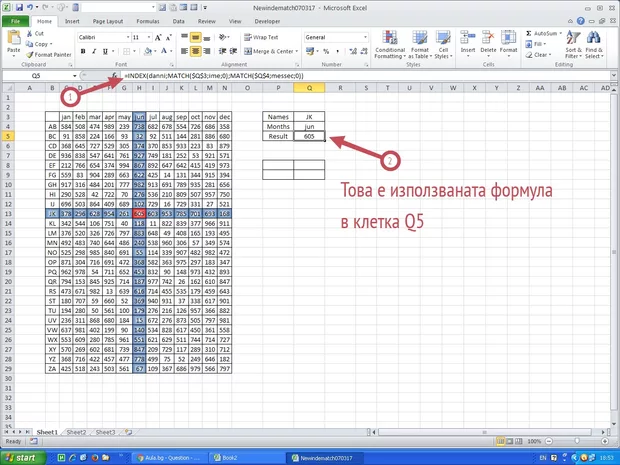Click in the formula bar with INDEX formula
Screen dimensions: 620x465
(x=366, y=76)
